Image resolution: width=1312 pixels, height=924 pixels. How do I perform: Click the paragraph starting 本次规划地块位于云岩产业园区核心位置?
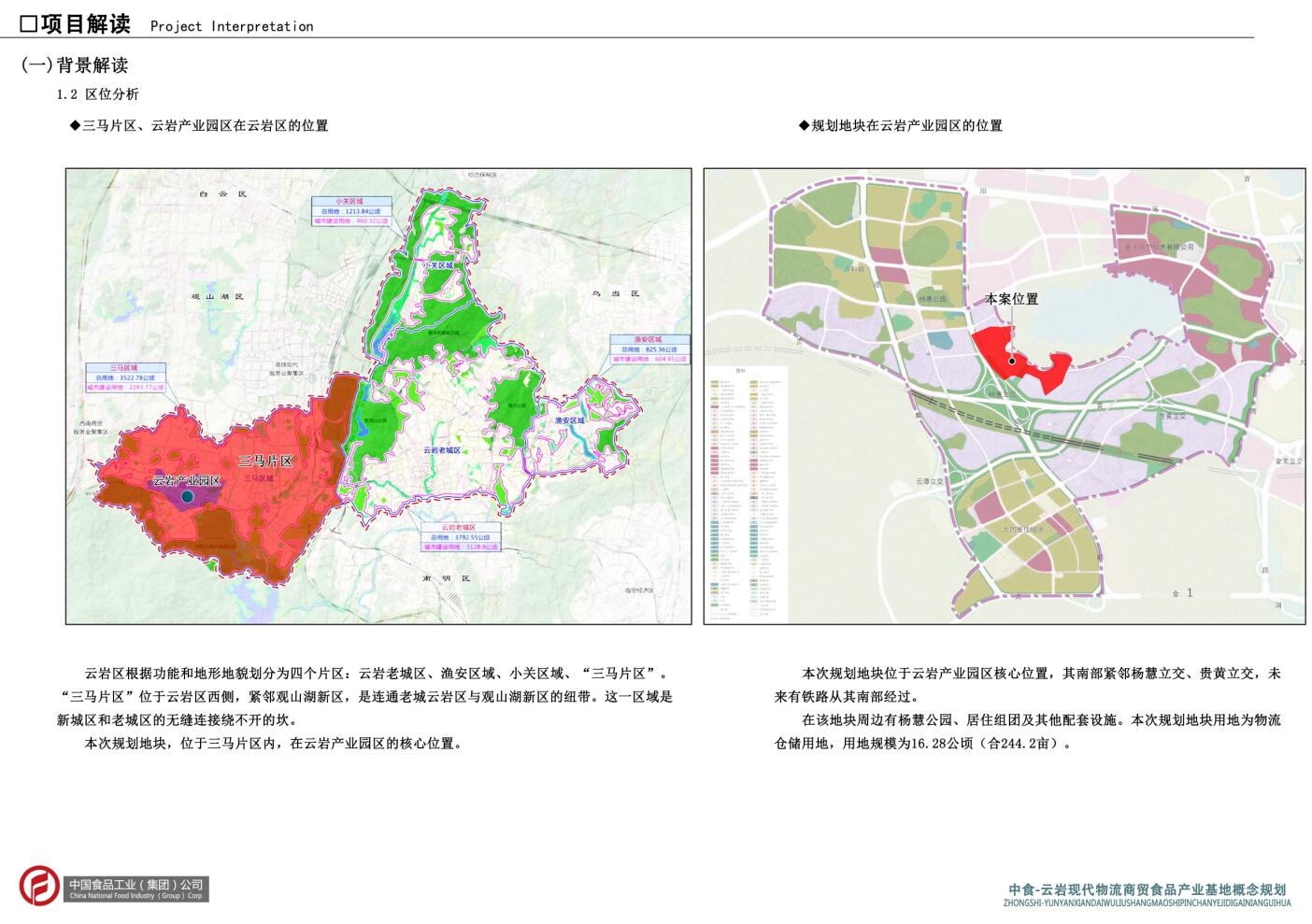(1028, 685)
